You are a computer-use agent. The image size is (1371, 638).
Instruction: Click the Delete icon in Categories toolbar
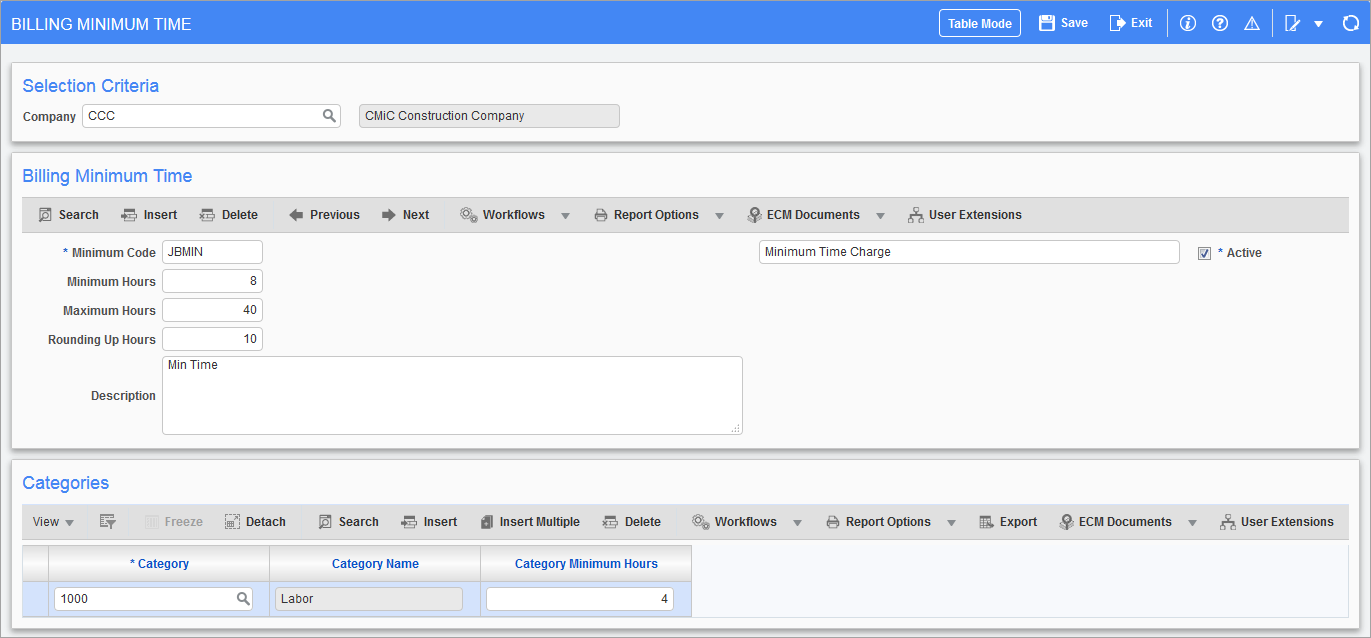pyautogui.click(x=633, y=521)
